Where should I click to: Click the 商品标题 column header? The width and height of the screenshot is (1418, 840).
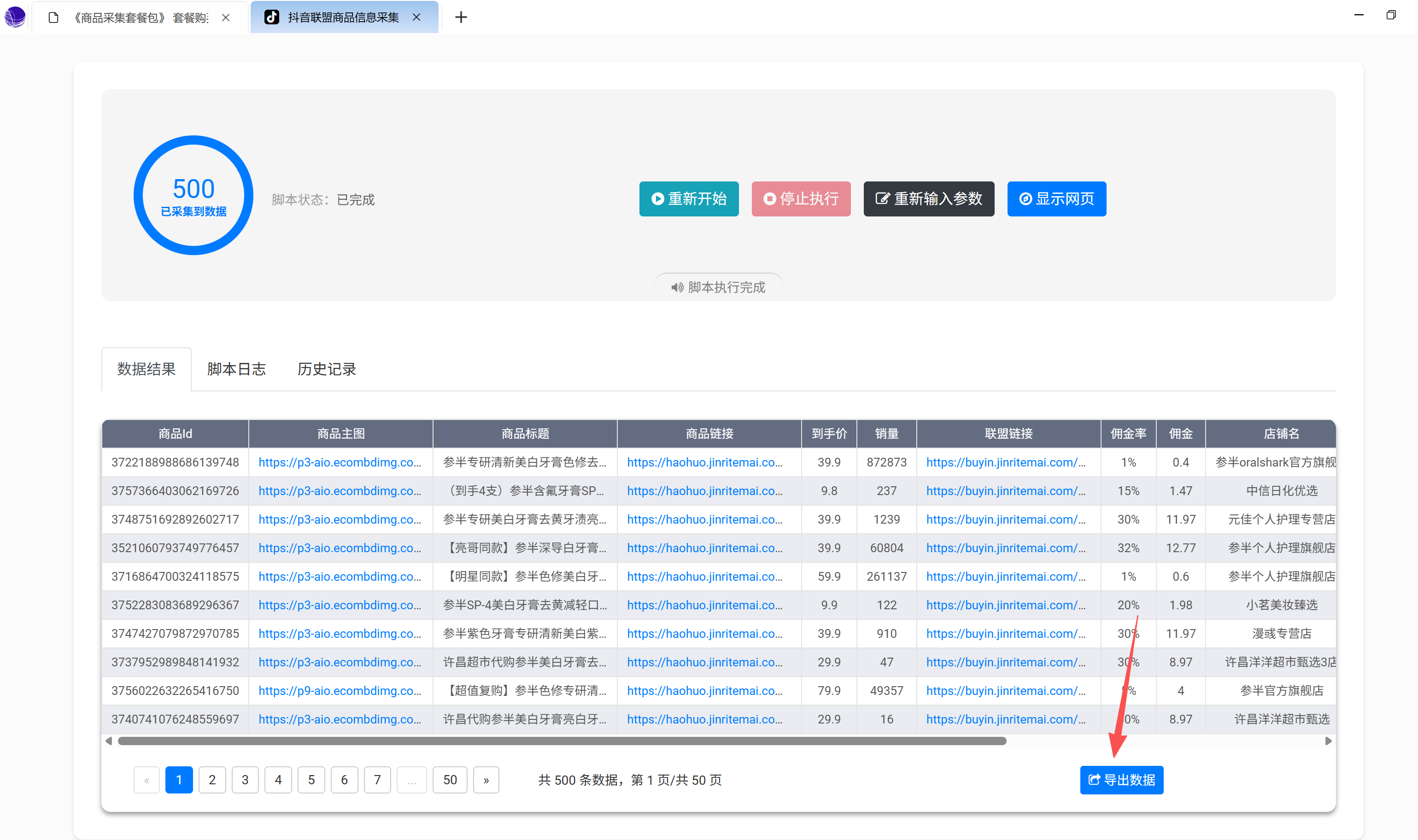pos(525,433)
